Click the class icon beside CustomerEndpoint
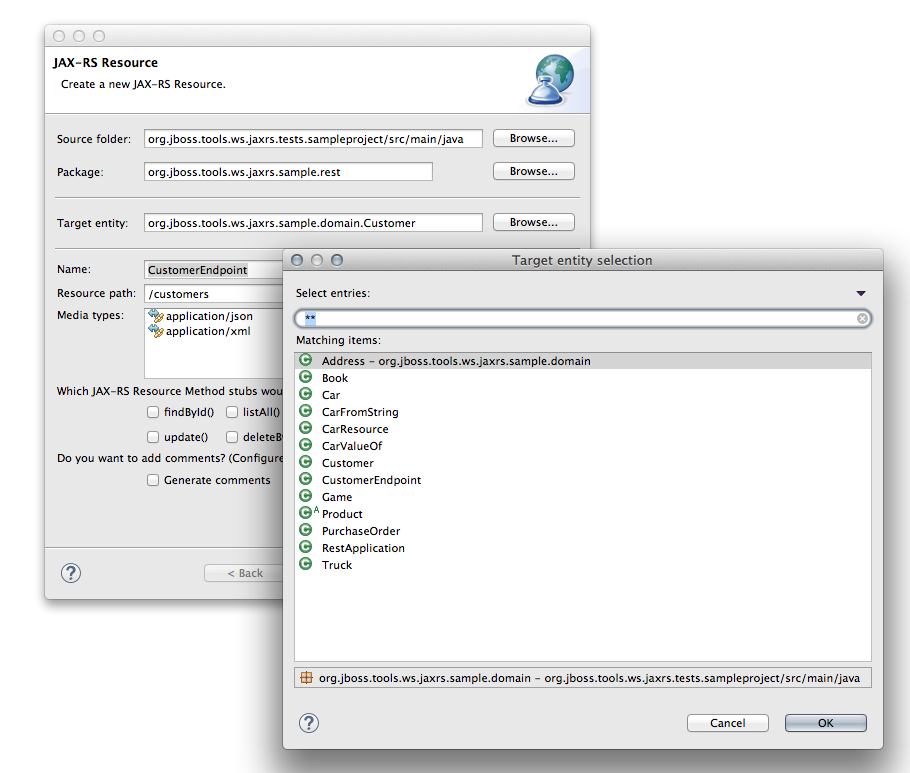The image size is (910, 773). point(305,479)
